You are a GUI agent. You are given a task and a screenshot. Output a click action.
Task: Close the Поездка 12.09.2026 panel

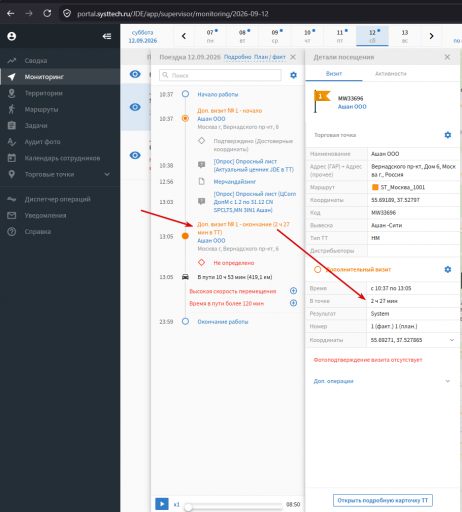pyautogui.click(x=293, y=57)
